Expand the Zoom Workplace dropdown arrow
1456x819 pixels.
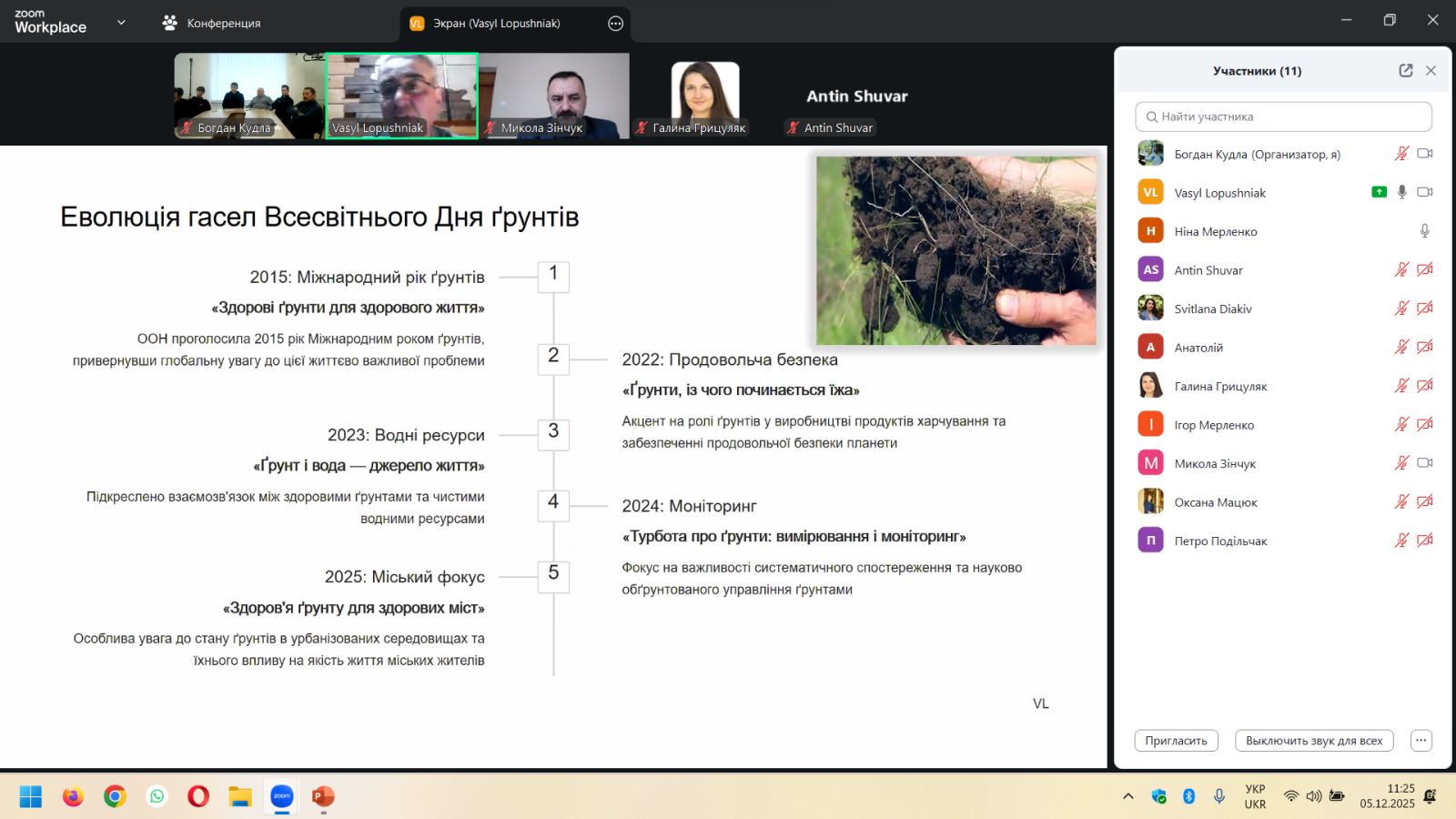coord(121,23)
